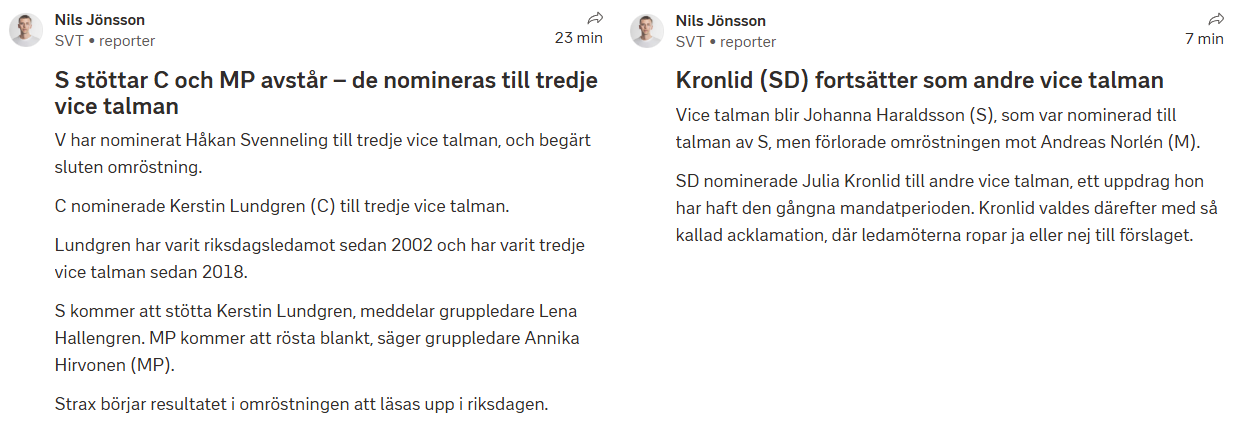
Task: Select the paragraph 'Lundgren har varit riksdagsledamot sedan 2002'
Action: (319, 257)
